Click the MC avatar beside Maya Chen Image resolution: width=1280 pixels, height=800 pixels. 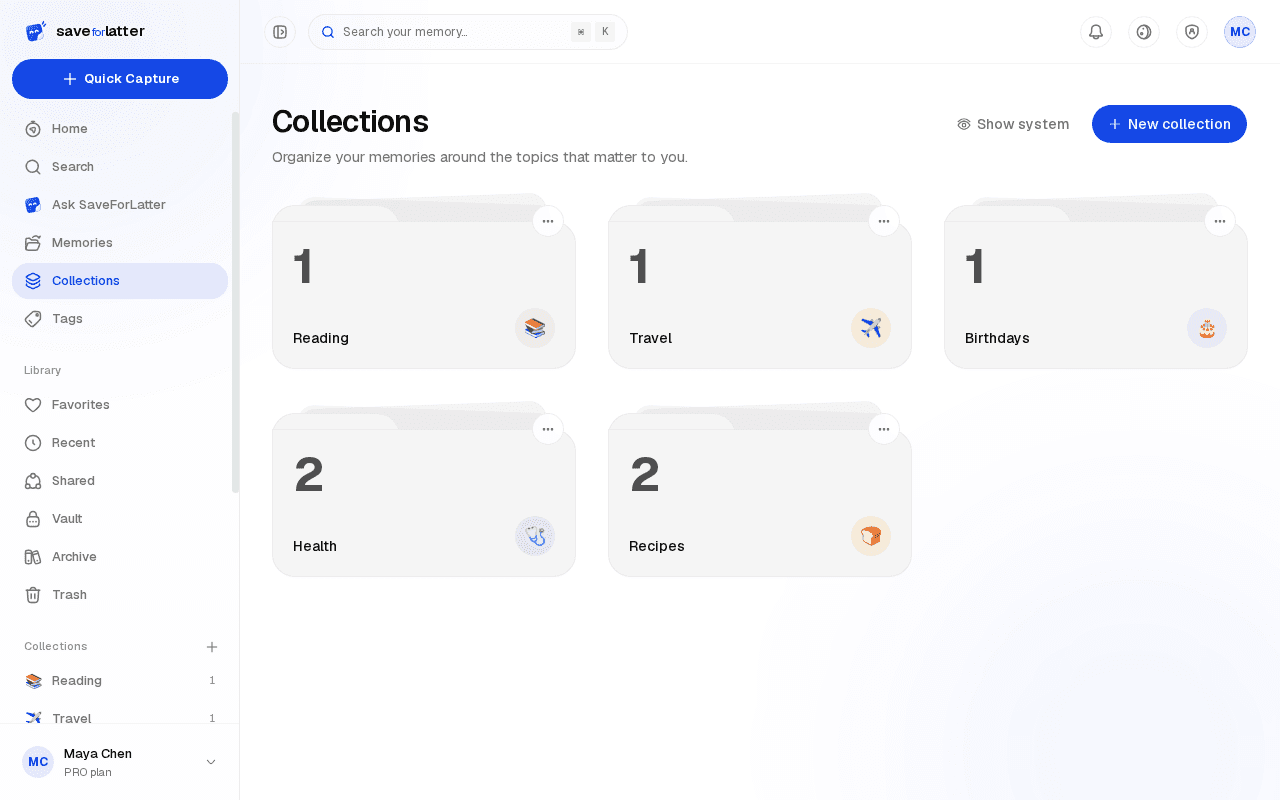point(38,762)
